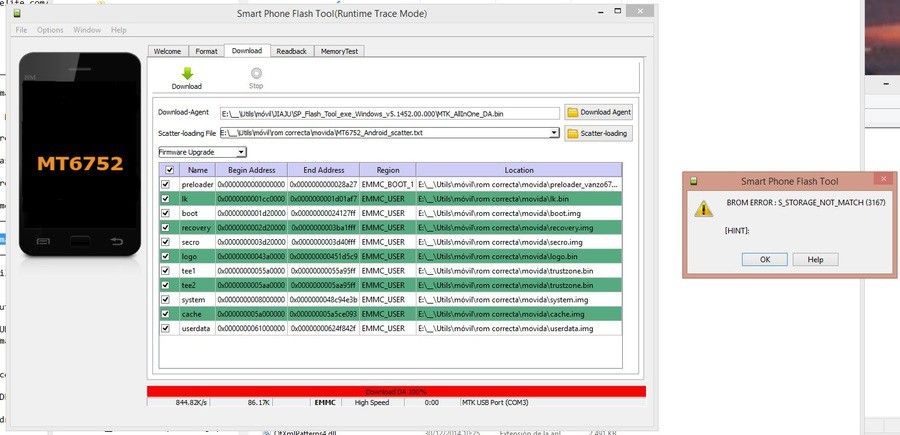Uncheck the preloader partition checkbox
Viewport: 900px width, 435px height.
(x=166, y=185)
